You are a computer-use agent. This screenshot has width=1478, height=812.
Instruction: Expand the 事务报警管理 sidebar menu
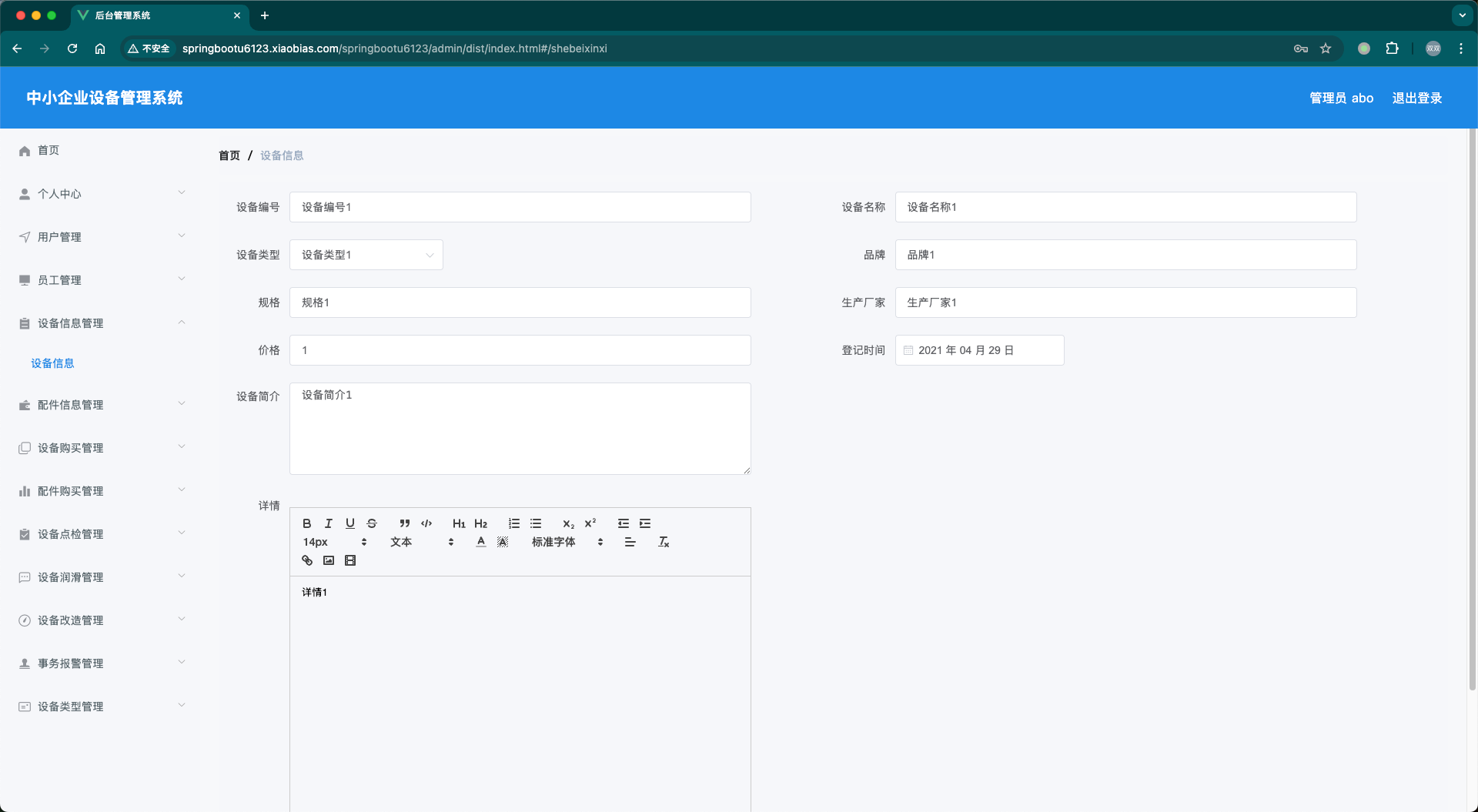[x=102, y=663]
